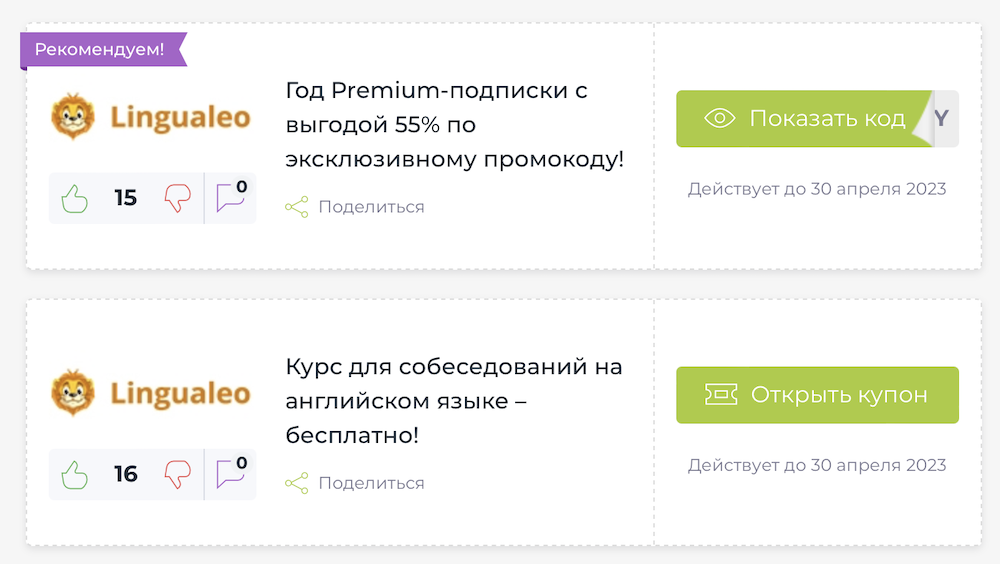
Task: Like the free interview course coupon
Action: click(76, 474)
